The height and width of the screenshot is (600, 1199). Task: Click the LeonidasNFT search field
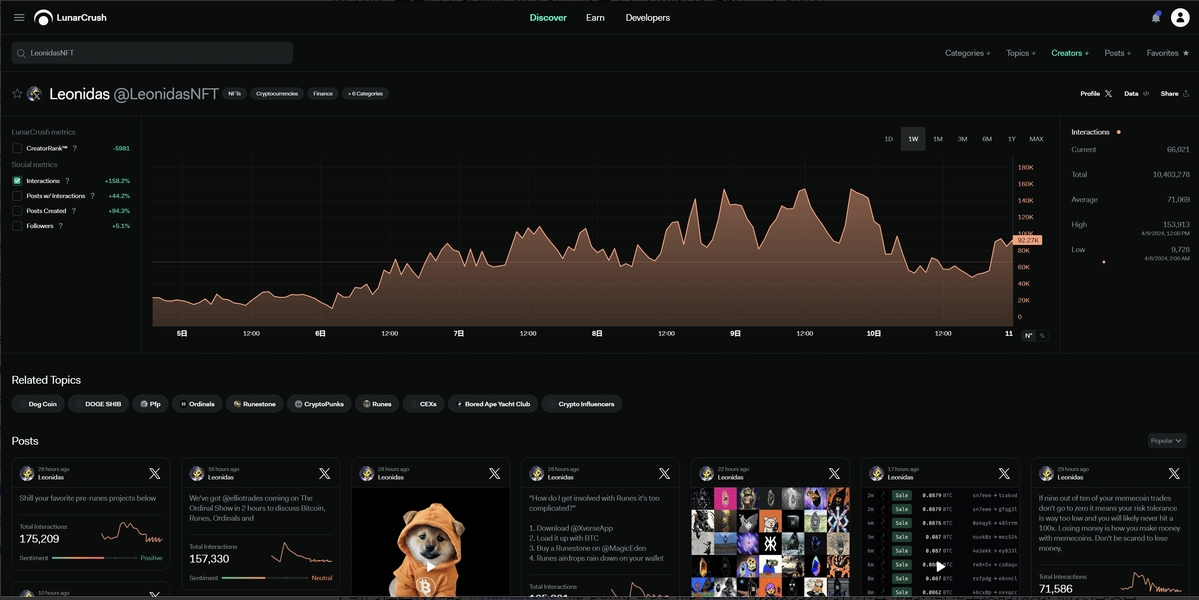point(152,53)
